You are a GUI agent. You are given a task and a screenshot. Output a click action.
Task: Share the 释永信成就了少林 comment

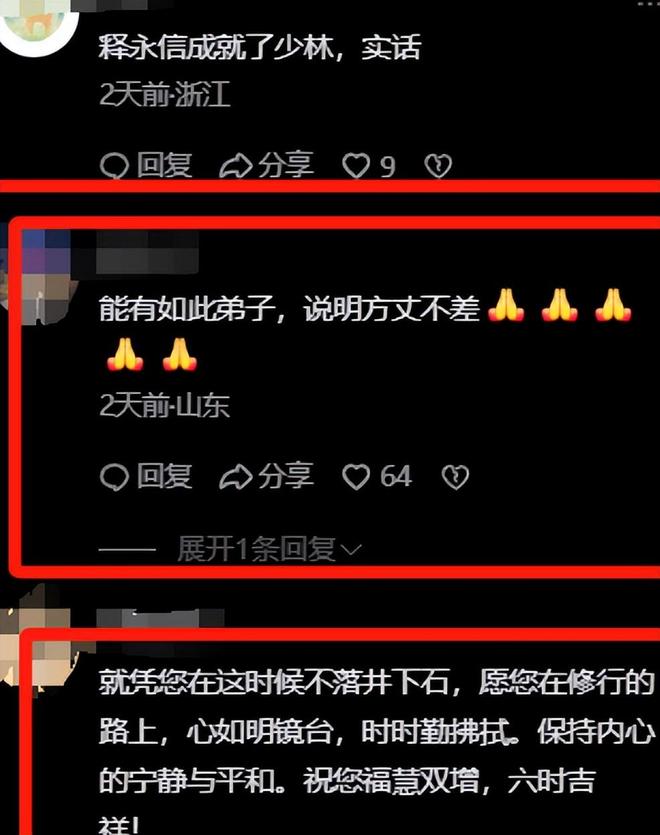click(x=267, y=165)
